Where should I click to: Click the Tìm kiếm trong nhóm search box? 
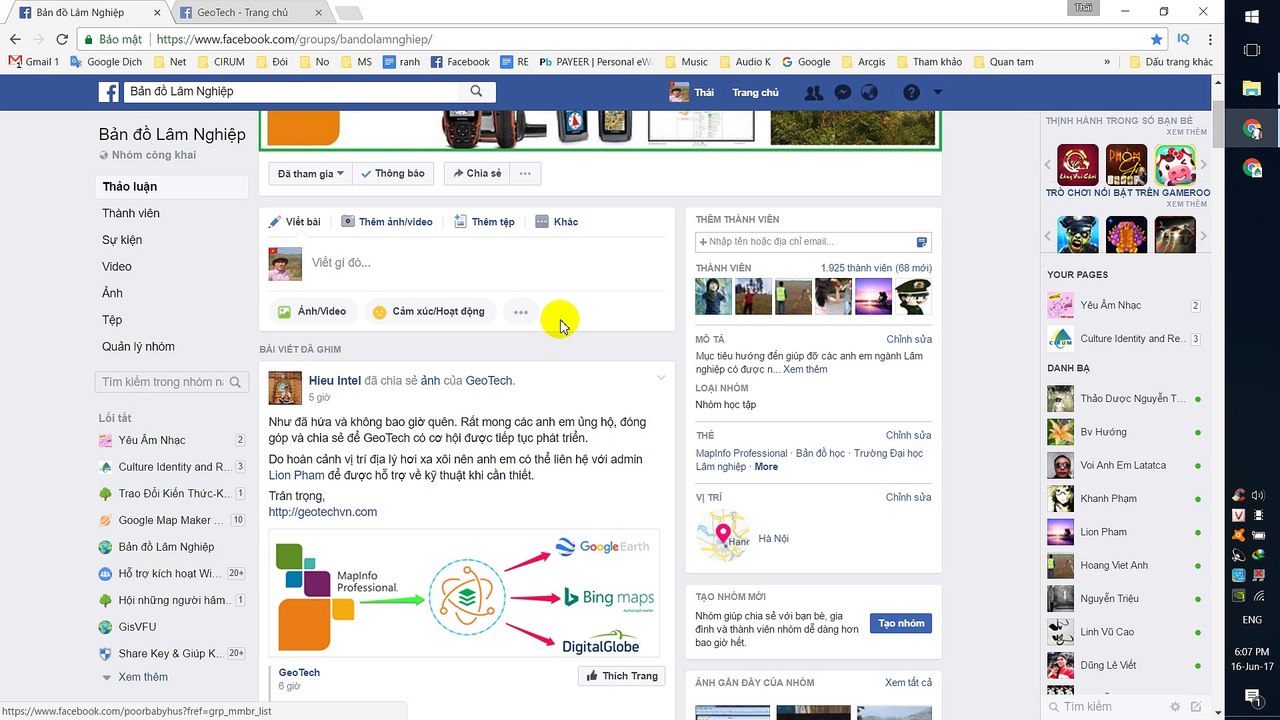pos(171,382)
